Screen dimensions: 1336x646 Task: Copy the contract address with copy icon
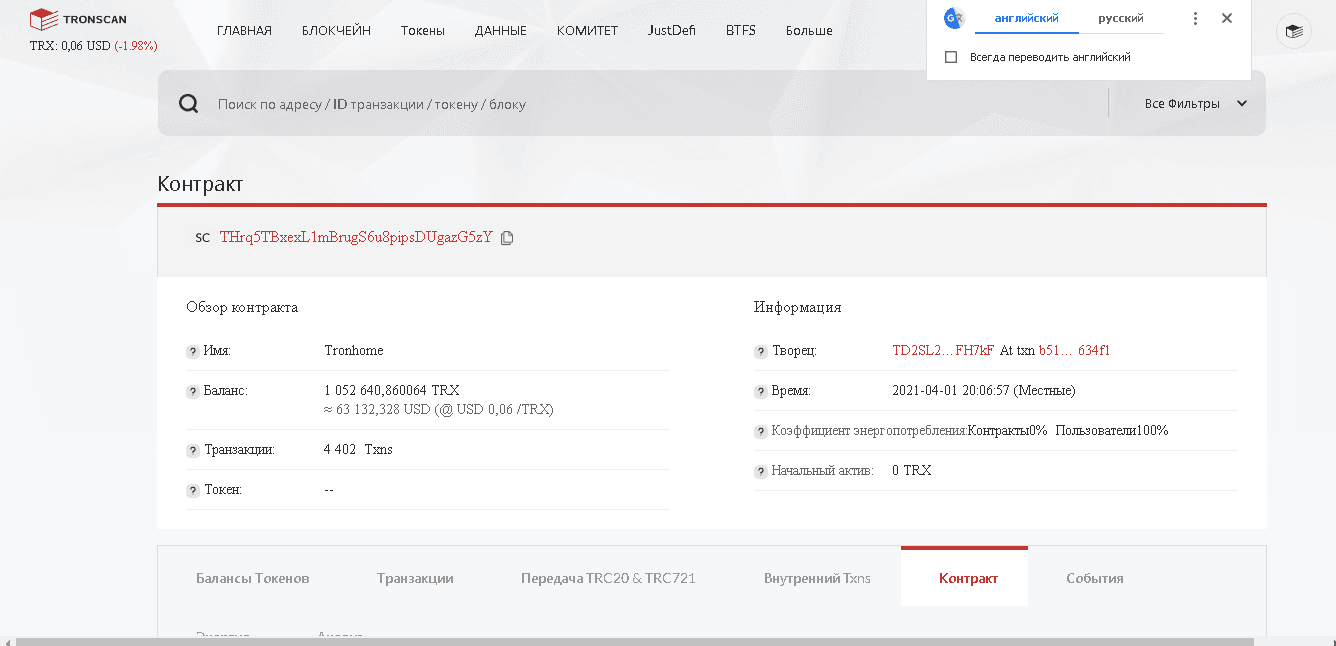click(x=507, y=238)
